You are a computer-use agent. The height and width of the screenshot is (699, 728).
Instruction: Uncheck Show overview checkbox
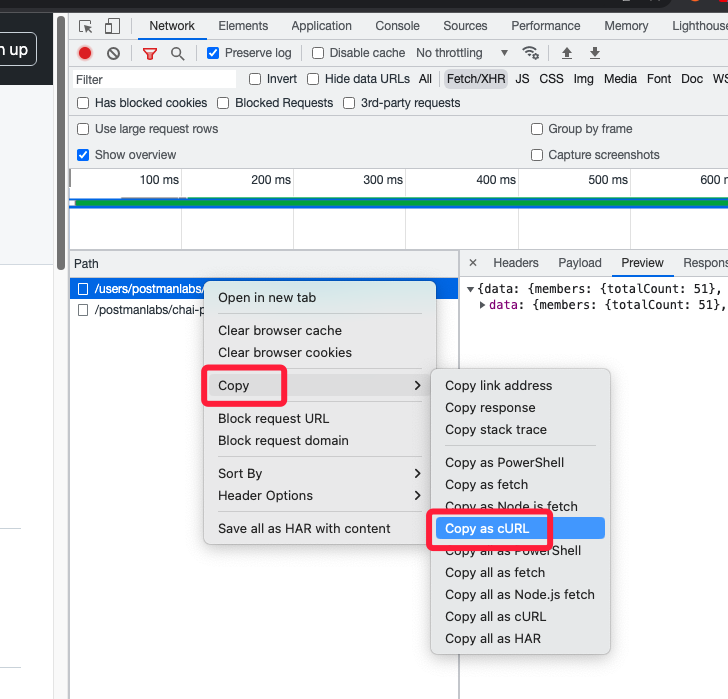tap(83, 155)
